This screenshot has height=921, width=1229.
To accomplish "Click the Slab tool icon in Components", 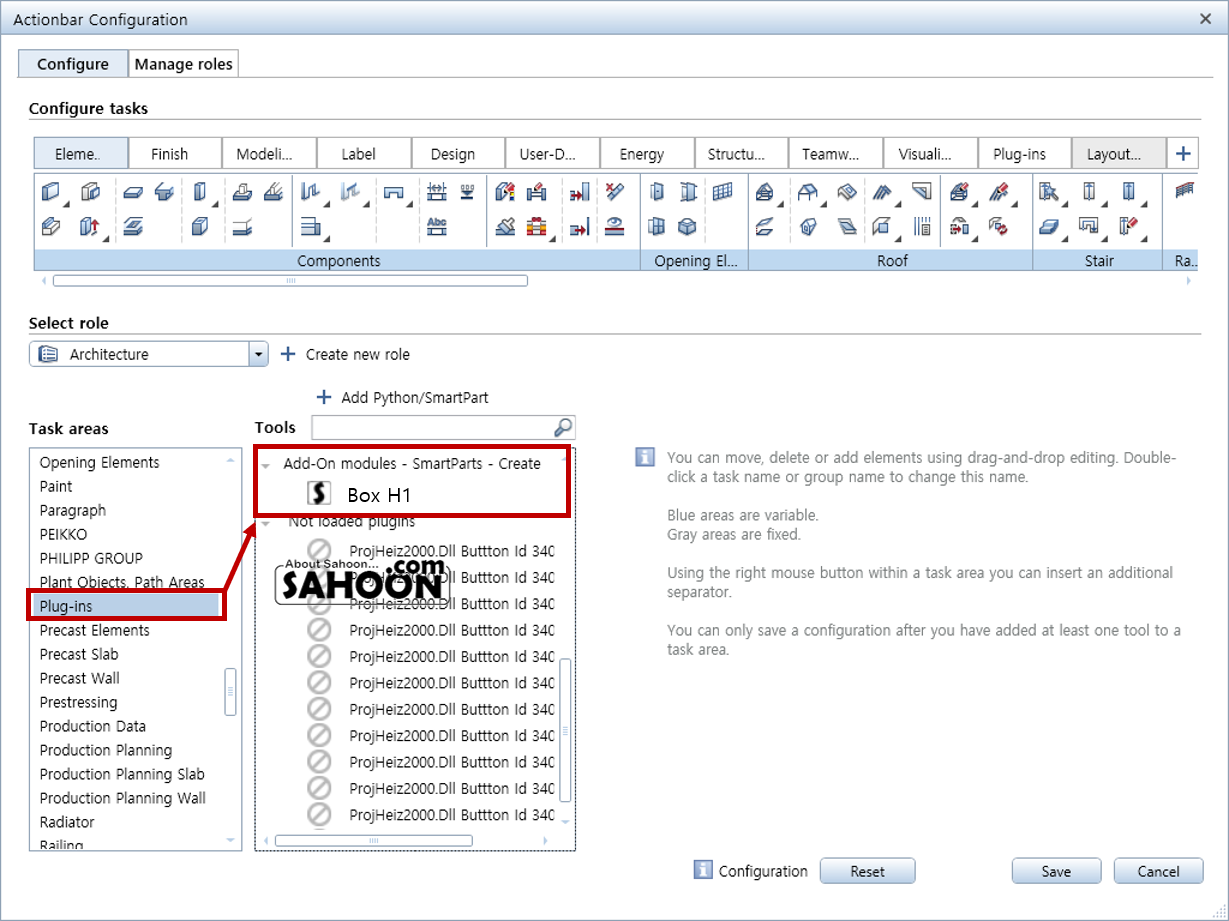I will [x=132, y=191].
